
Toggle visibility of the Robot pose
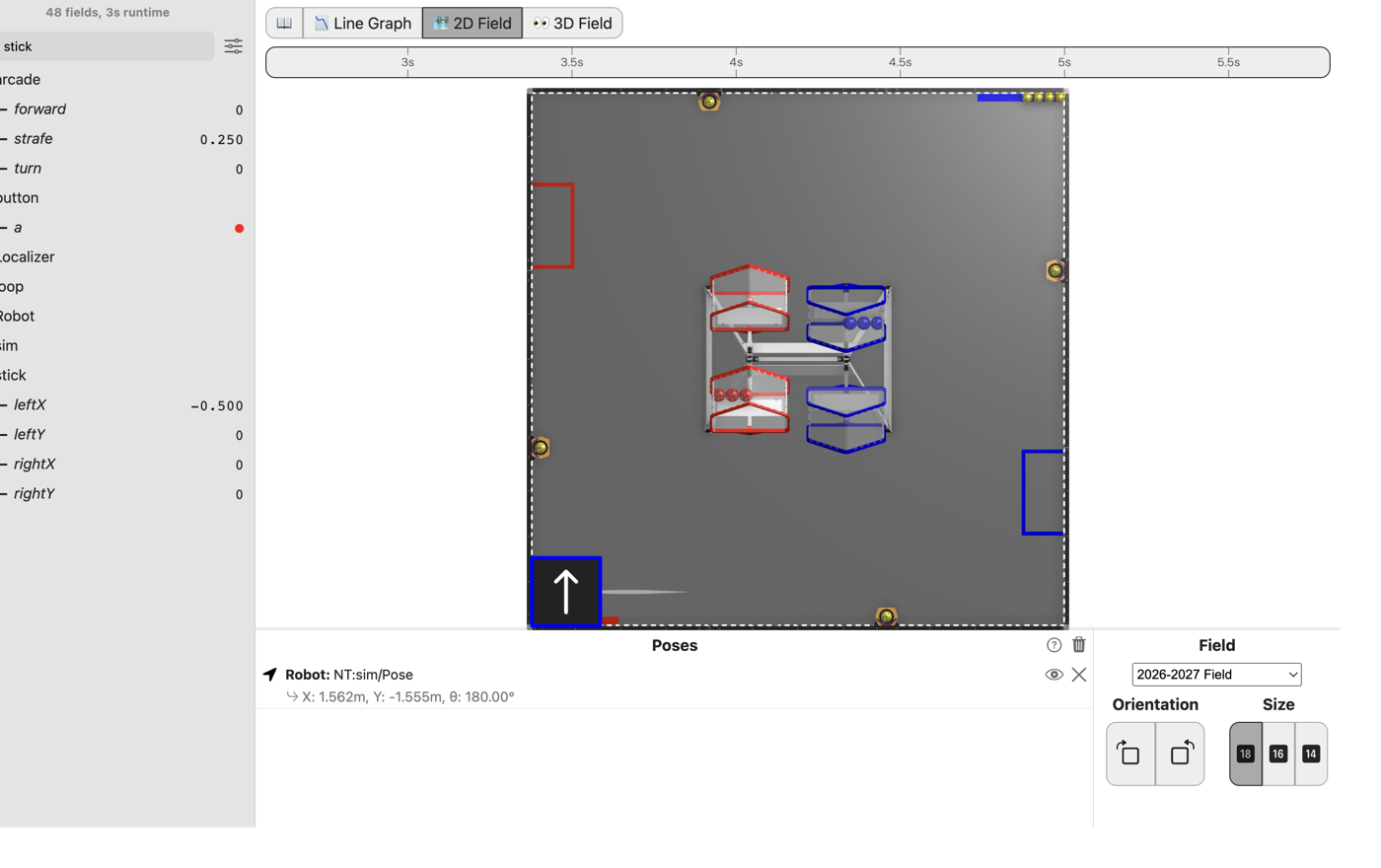[1054, 675]
